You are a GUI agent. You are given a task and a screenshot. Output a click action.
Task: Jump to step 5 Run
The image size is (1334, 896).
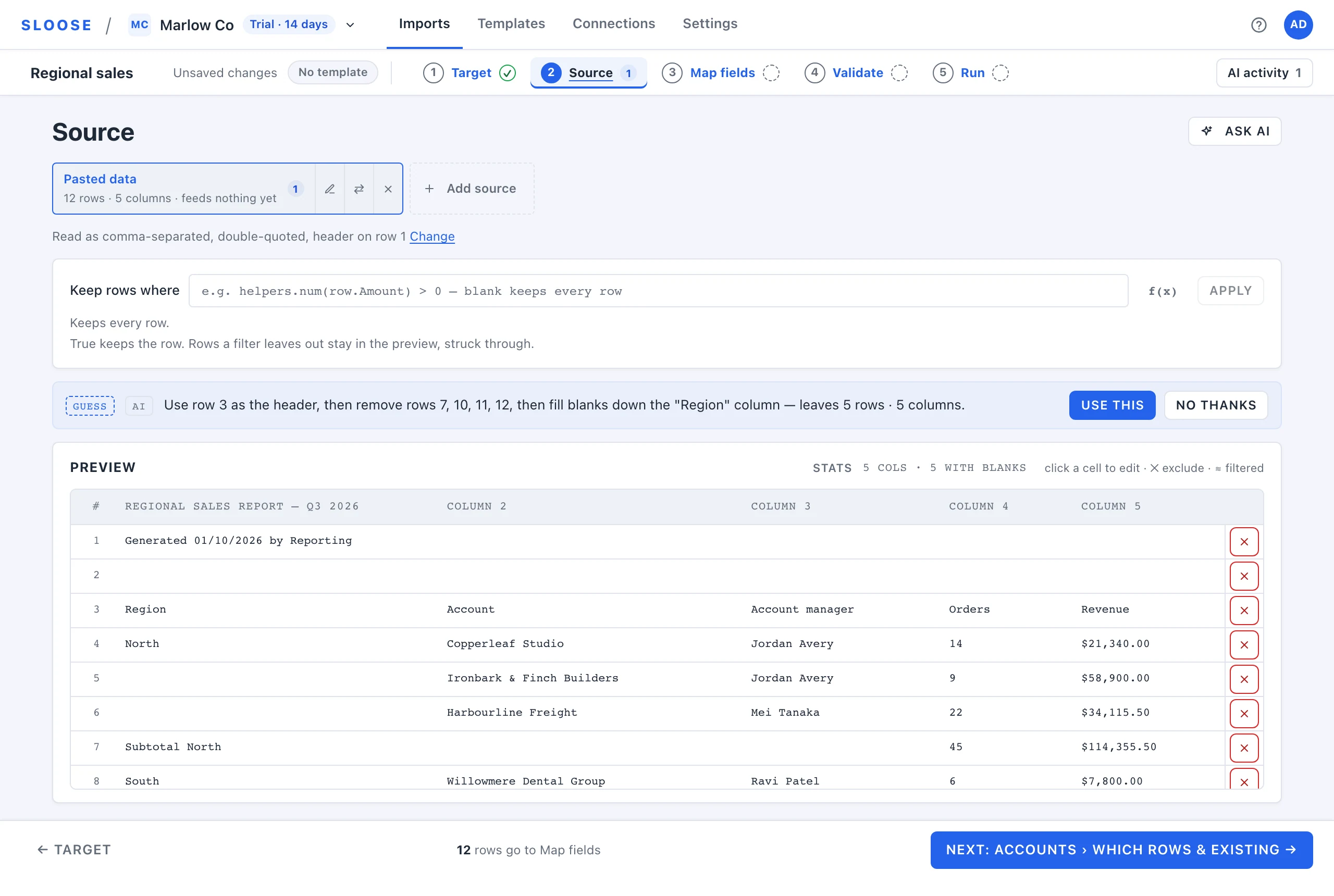(x=970, y=72)
